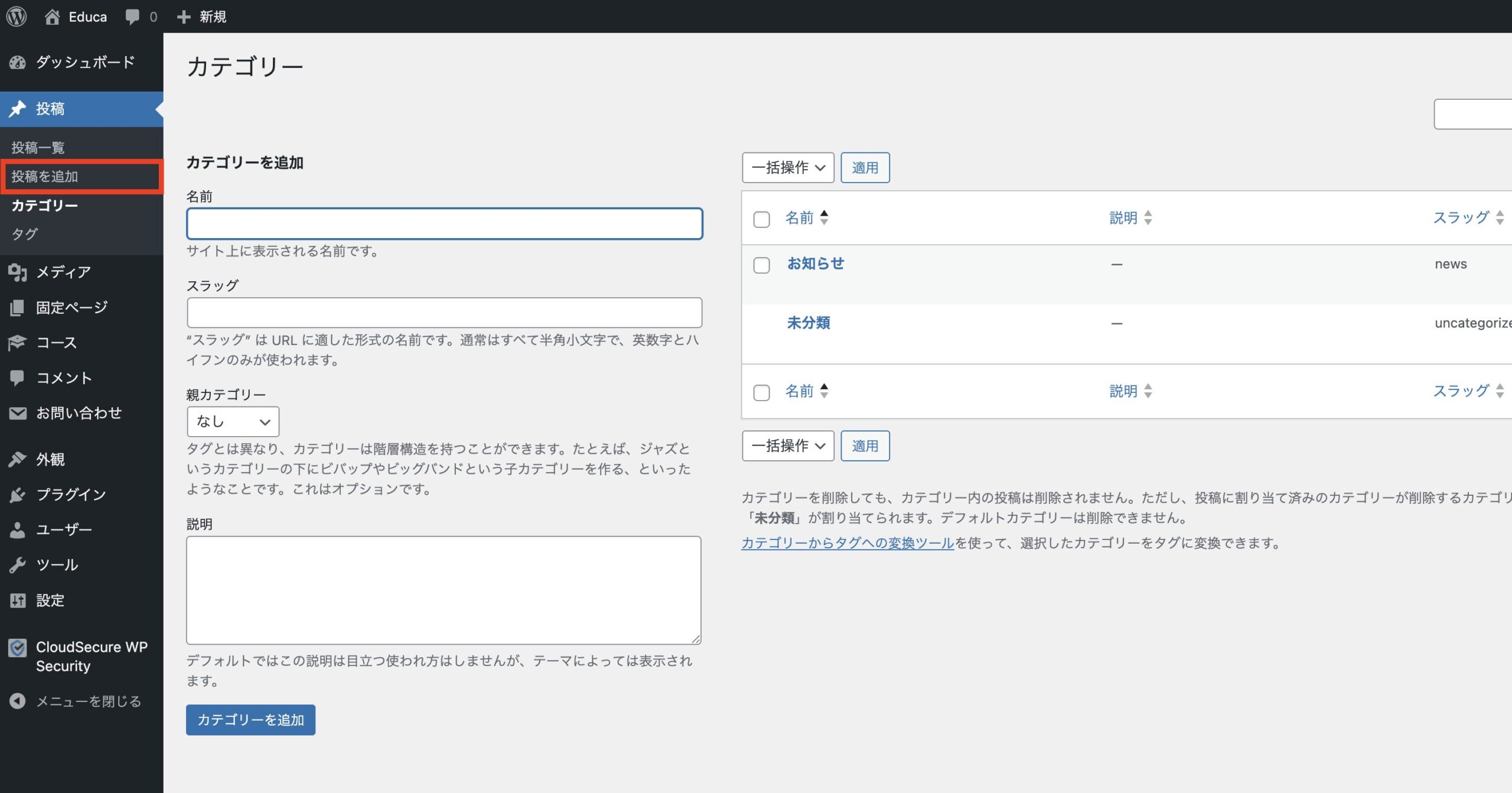Click the comments bubble icon in the admin bar
Screen dimensions: 1512x793
tap(132, 17)
